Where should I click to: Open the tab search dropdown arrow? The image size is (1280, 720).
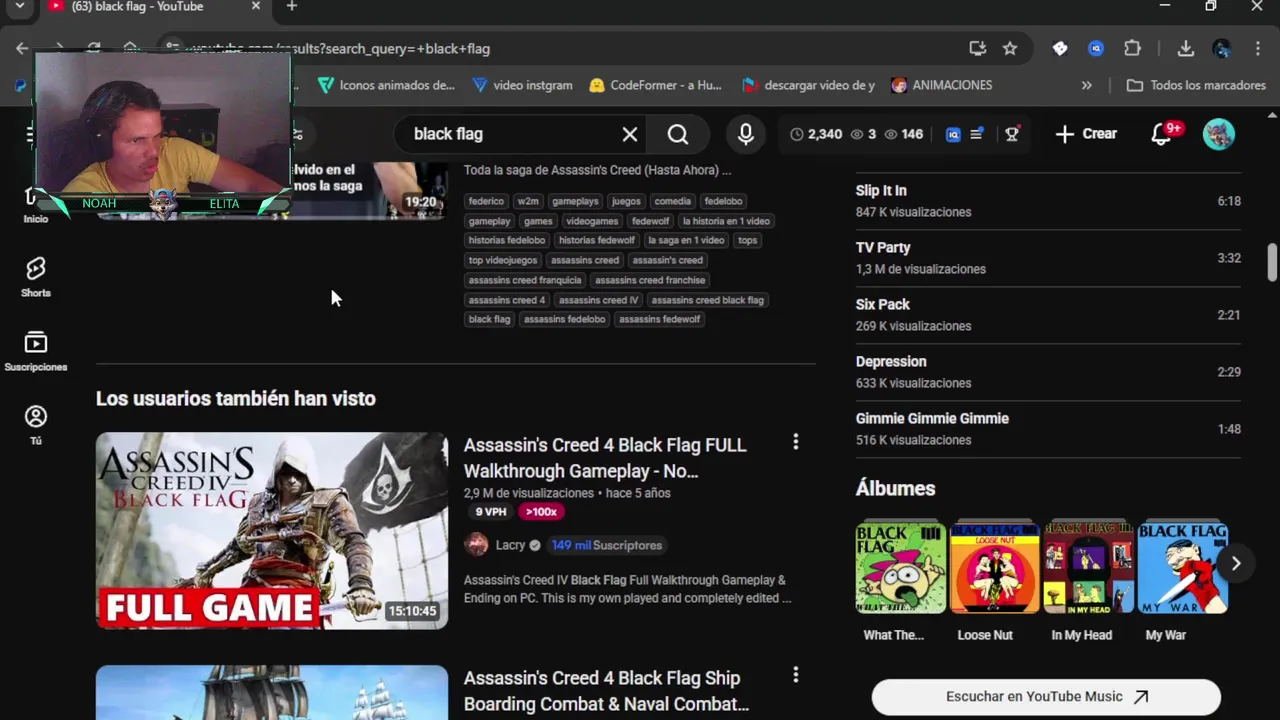tap(19, 7)
